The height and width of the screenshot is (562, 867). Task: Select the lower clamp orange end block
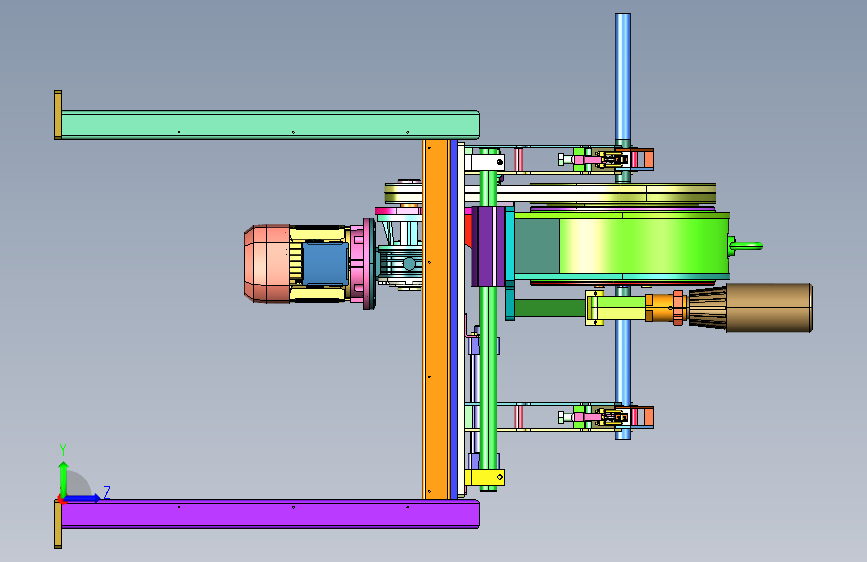pyautogui.click(x=649, y=417)
